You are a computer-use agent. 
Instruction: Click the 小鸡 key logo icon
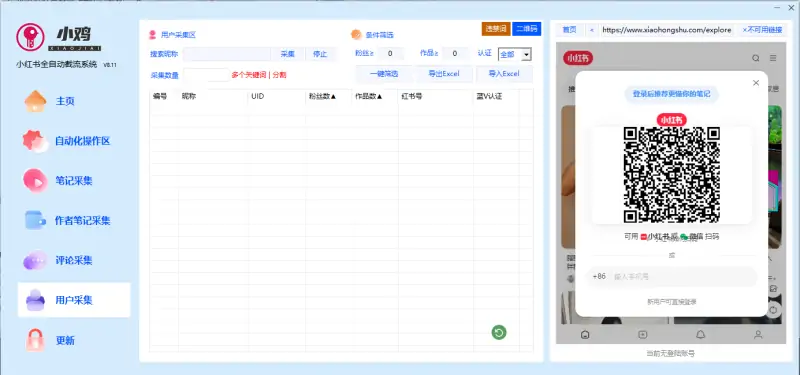tap(31, 37)
